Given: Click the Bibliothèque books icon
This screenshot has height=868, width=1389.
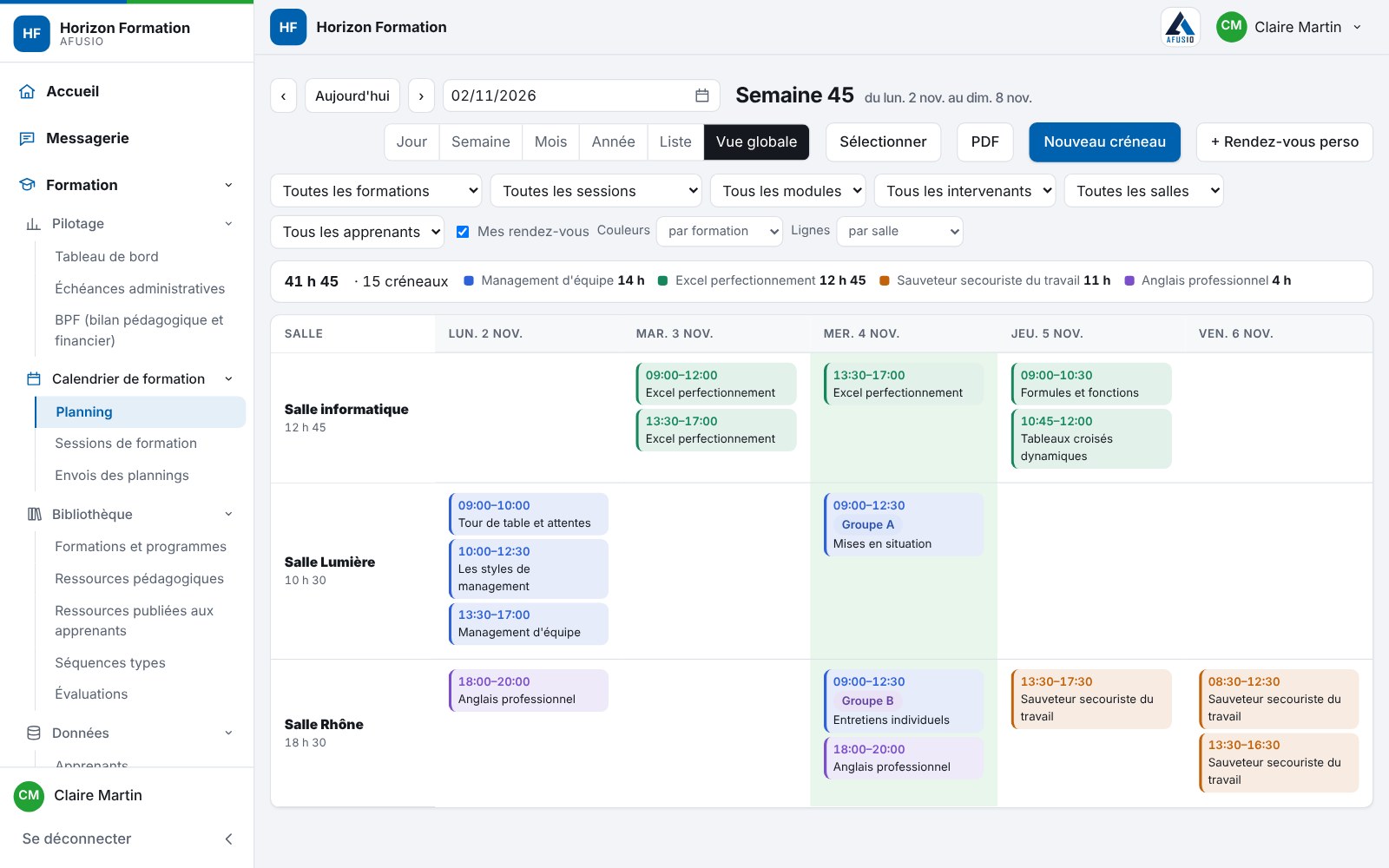Looking at the screenshot, I should (x=34, y=514).
